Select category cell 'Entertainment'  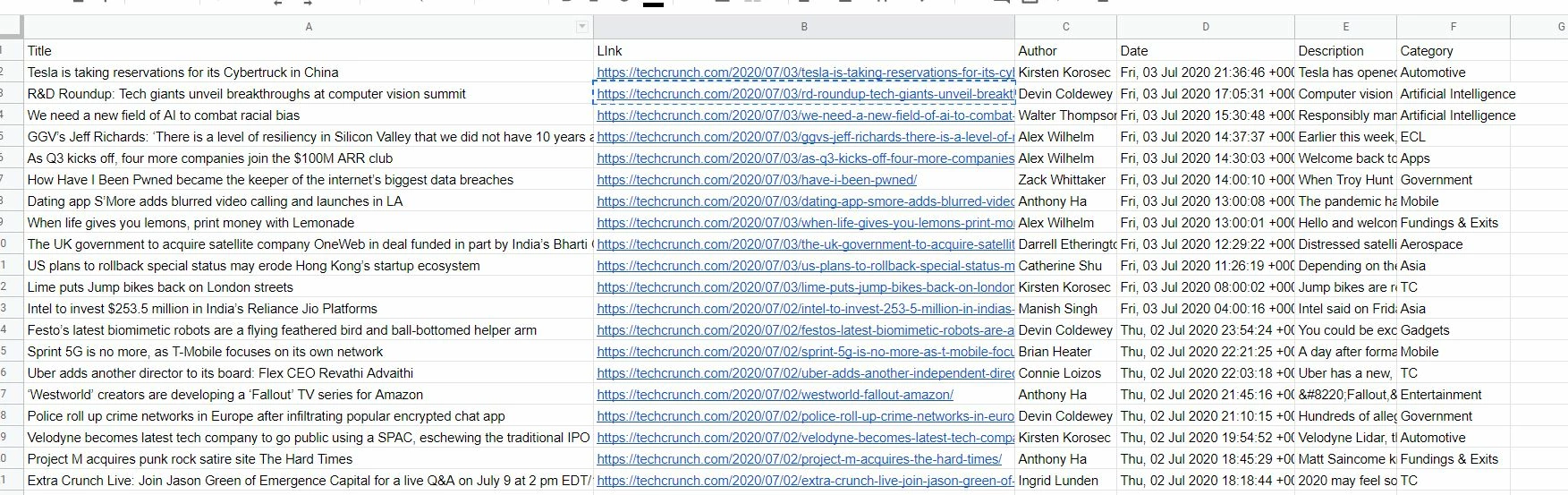click(1454, 395)
